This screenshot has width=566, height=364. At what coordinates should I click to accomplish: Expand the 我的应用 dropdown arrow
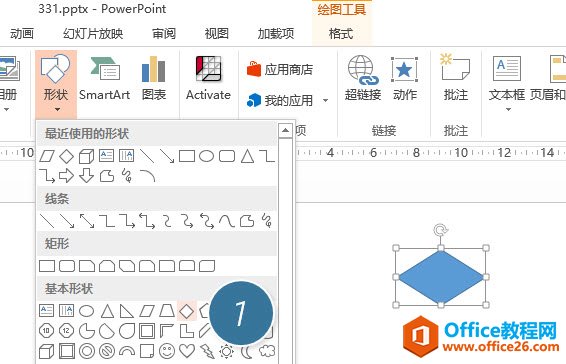point(325,100)
